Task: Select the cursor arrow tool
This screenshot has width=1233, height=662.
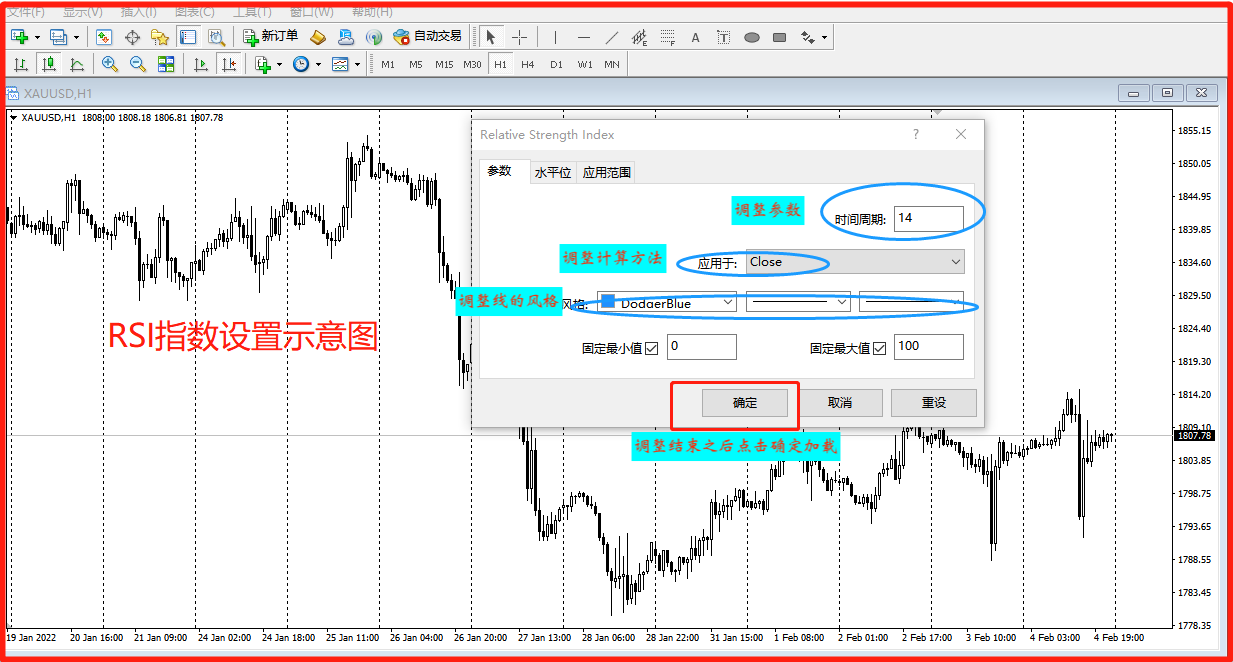Action: (491, 37)
